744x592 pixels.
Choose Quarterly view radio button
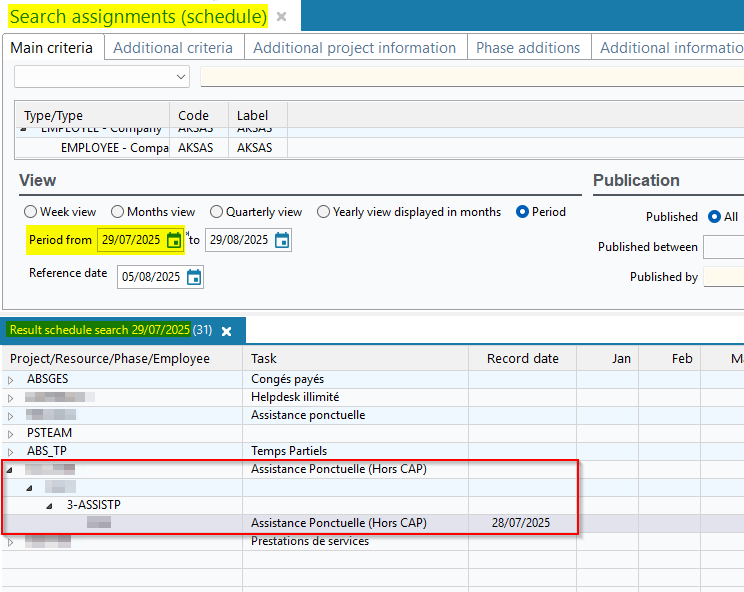[216, 212]
